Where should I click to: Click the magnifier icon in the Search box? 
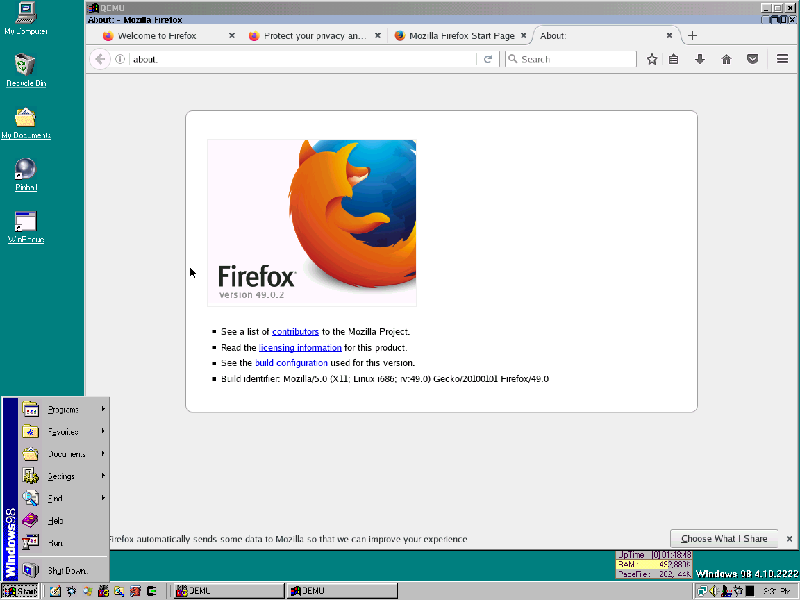pos(513,59)
